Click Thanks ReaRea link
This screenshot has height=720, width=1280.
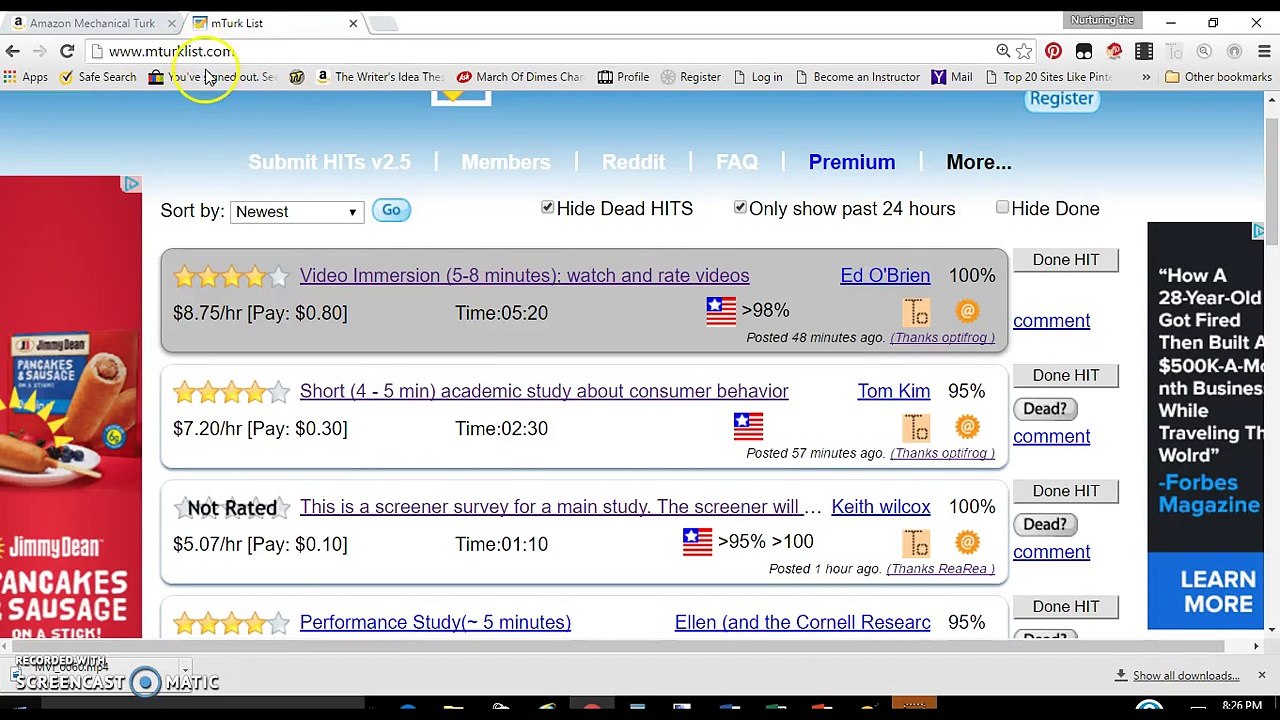click(x=940, y=569)
